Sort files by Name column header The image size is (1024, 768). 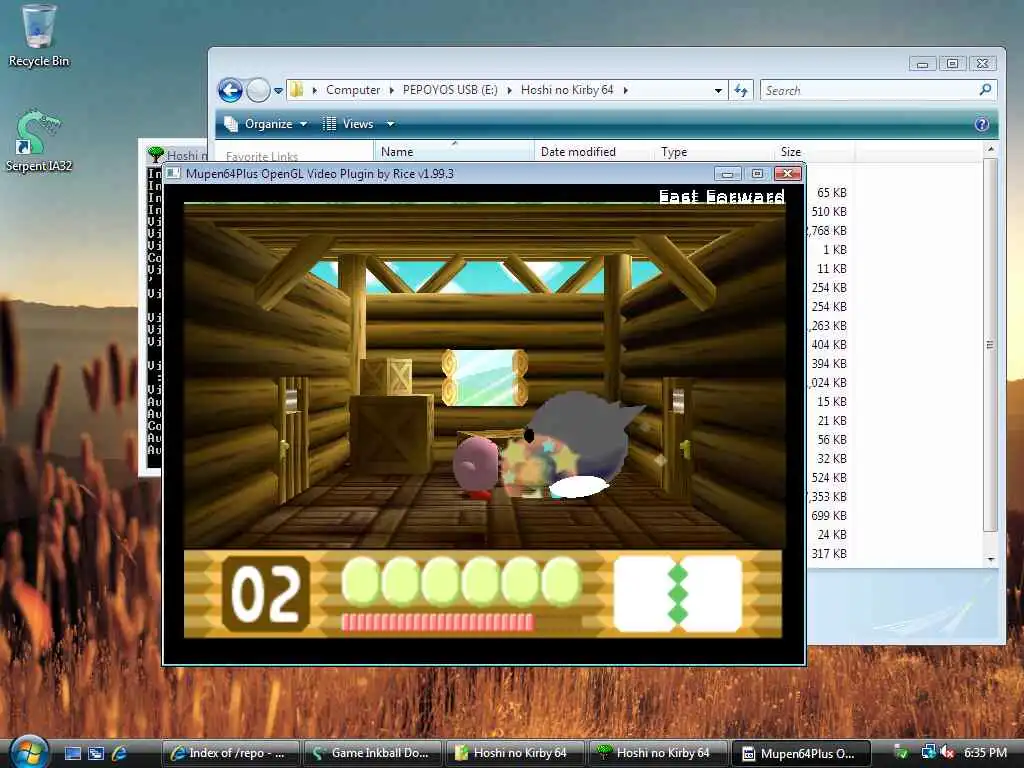tap(453, 152)
